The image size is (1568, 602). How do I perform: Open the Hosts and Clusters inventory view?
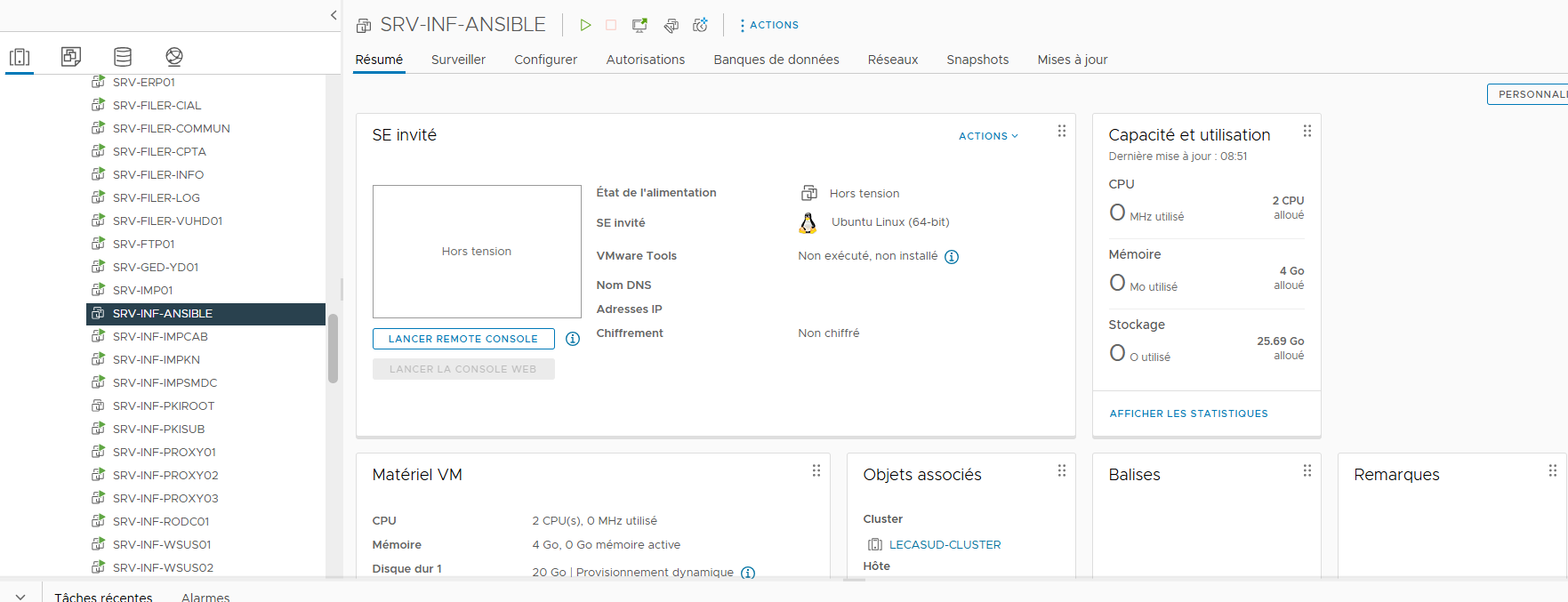[20, 57]
